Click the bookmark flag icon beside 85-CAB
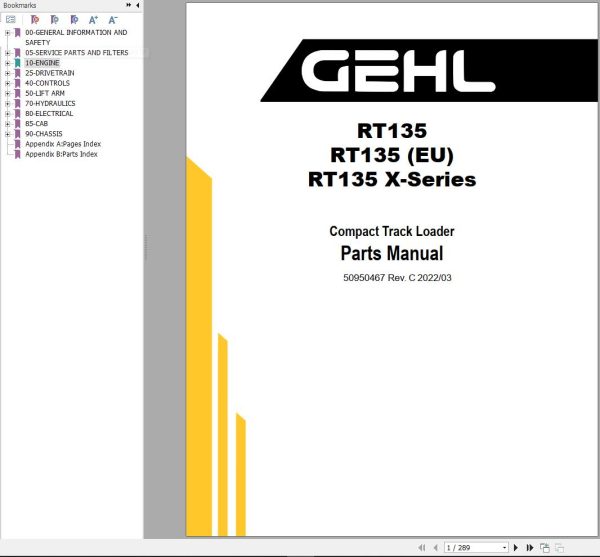Viewport: 600px width, 557px height. click(x=17, y=124)
